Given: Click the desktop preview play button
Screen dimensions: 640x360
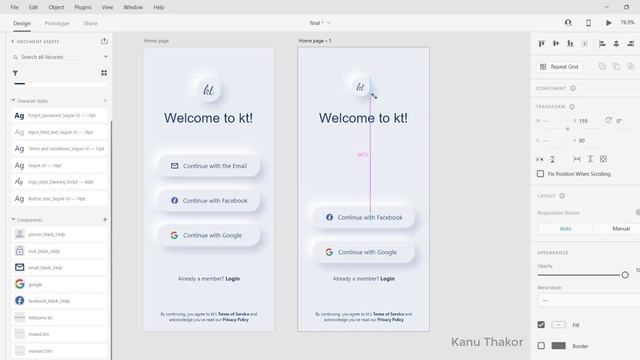Looking at the screenshot, I should coord(609,23).
